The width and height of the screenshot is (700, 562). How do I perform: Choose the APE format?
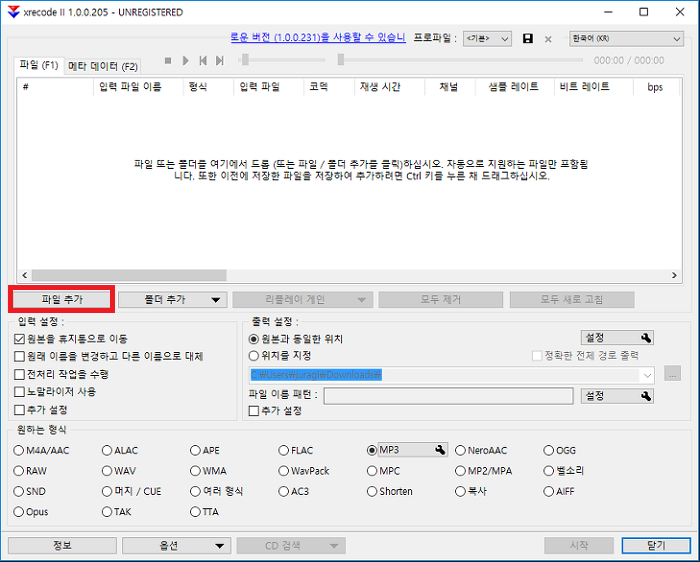coord(195,450)
